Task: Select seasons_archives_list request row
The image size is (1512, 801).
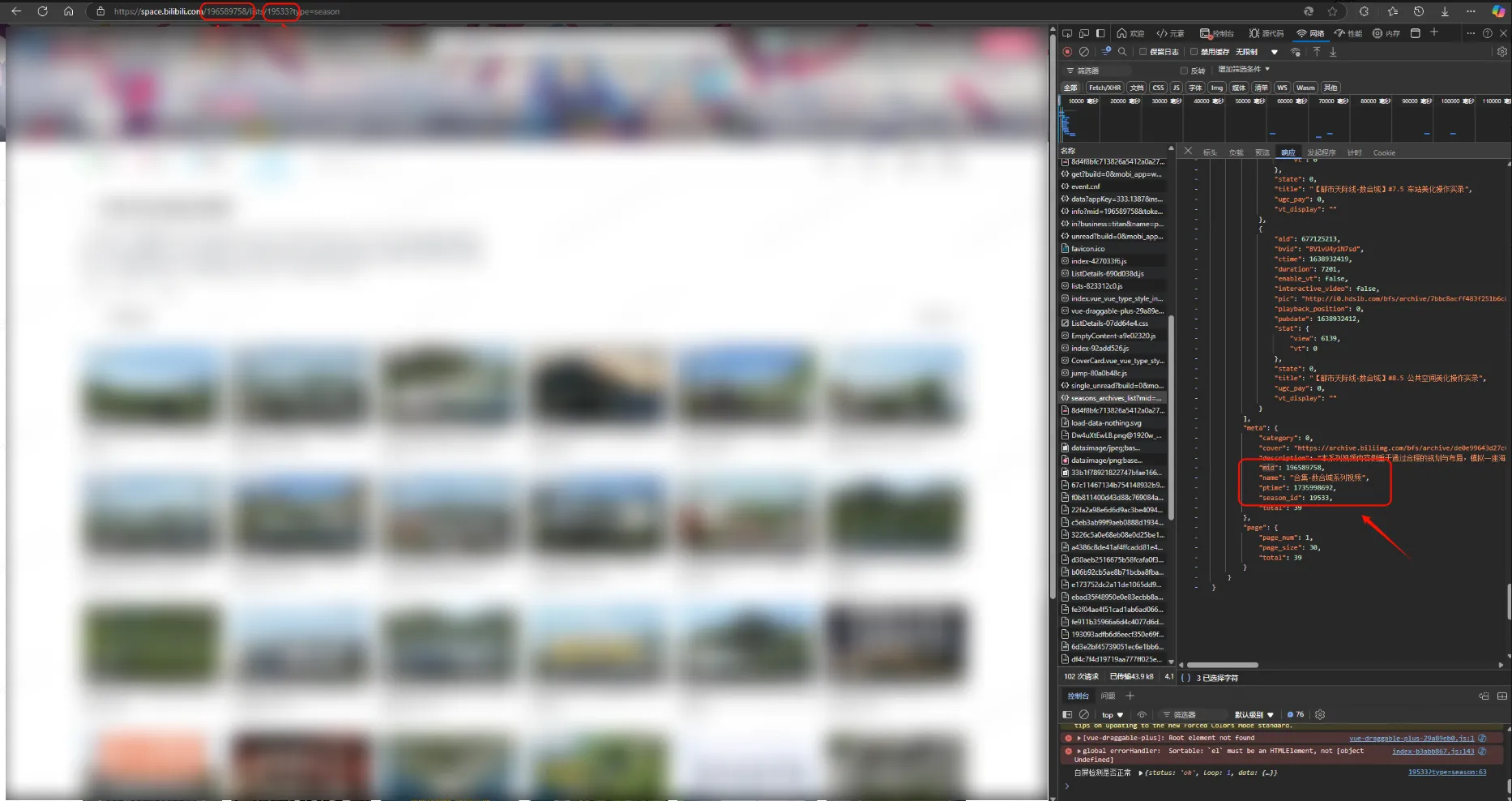Action: pos(1114,398)
